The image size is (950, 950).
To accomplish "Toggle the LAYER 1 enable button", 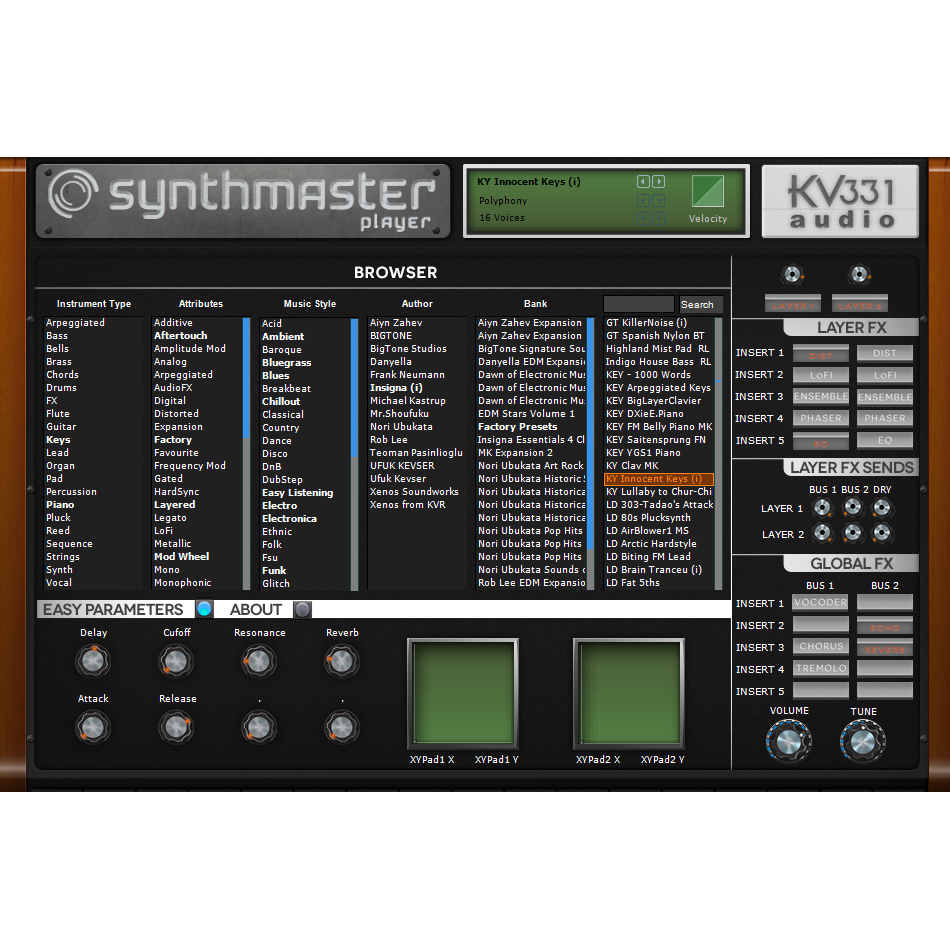I will (792, 302).
